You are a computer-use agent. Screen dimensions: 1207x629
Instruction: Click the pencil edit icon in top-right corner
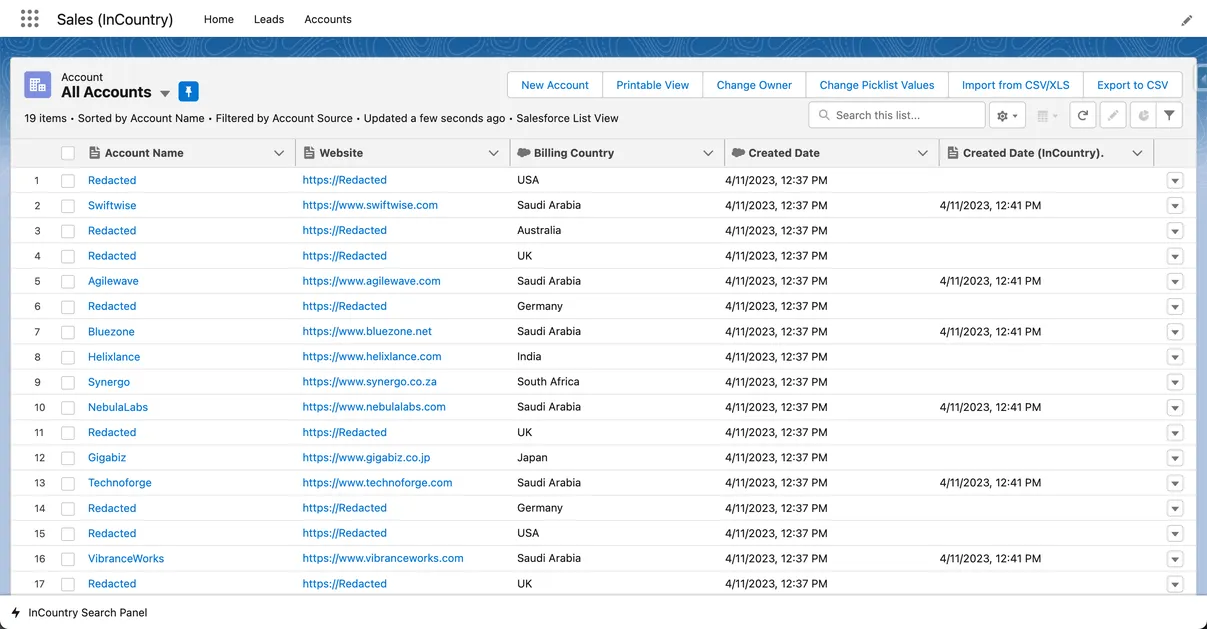[x=1186, y=20]
